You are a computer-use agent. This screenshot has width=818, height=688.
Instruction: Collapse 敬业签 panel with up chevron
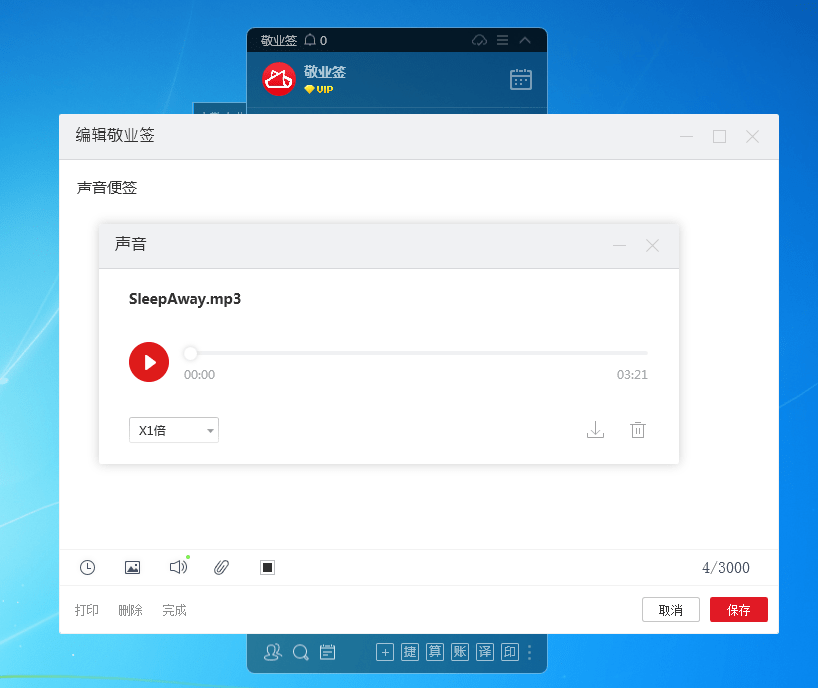[525, 40]
